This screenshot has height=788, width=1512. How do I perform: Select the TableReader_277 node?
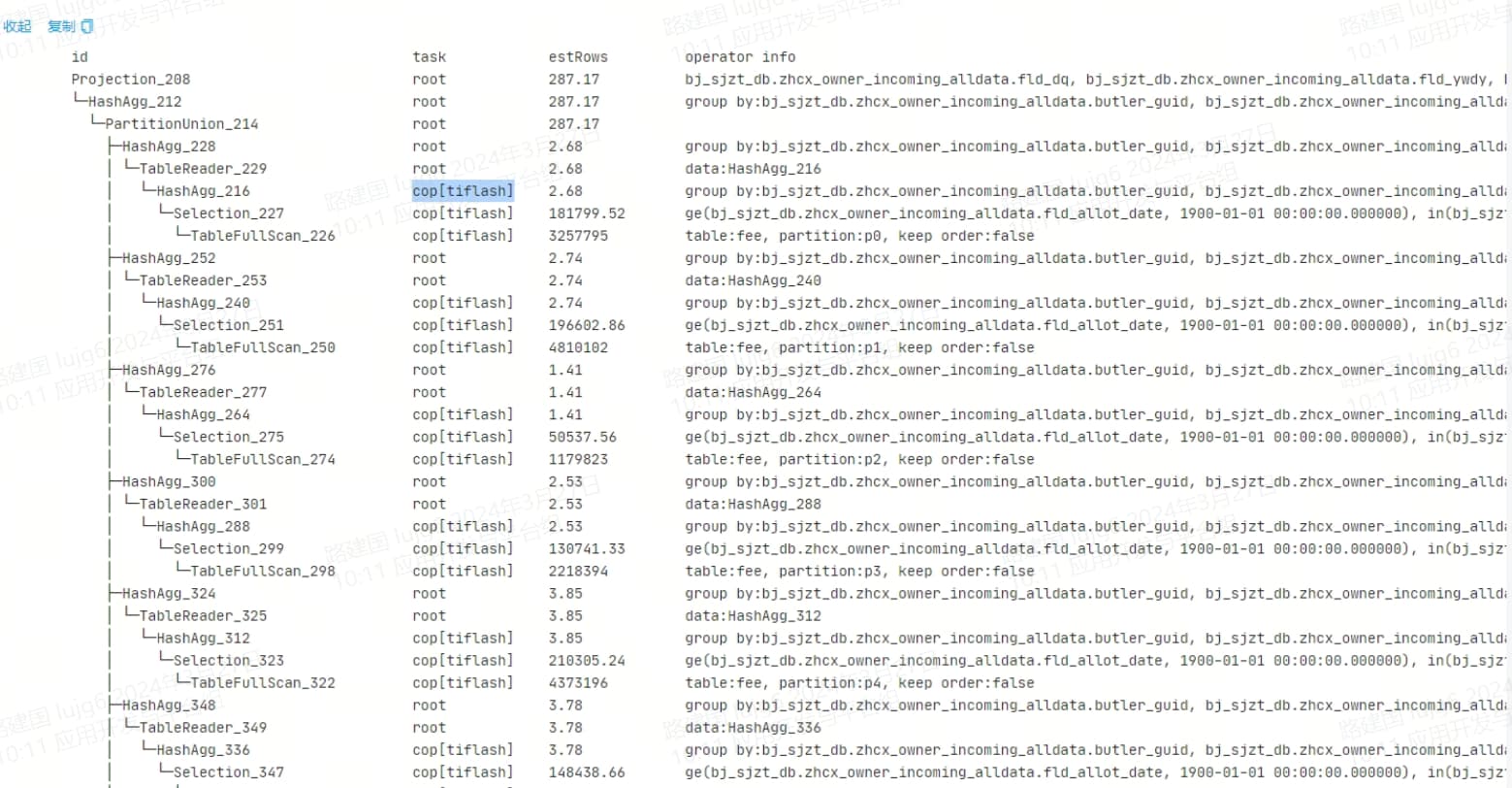[x=203, y=392]
